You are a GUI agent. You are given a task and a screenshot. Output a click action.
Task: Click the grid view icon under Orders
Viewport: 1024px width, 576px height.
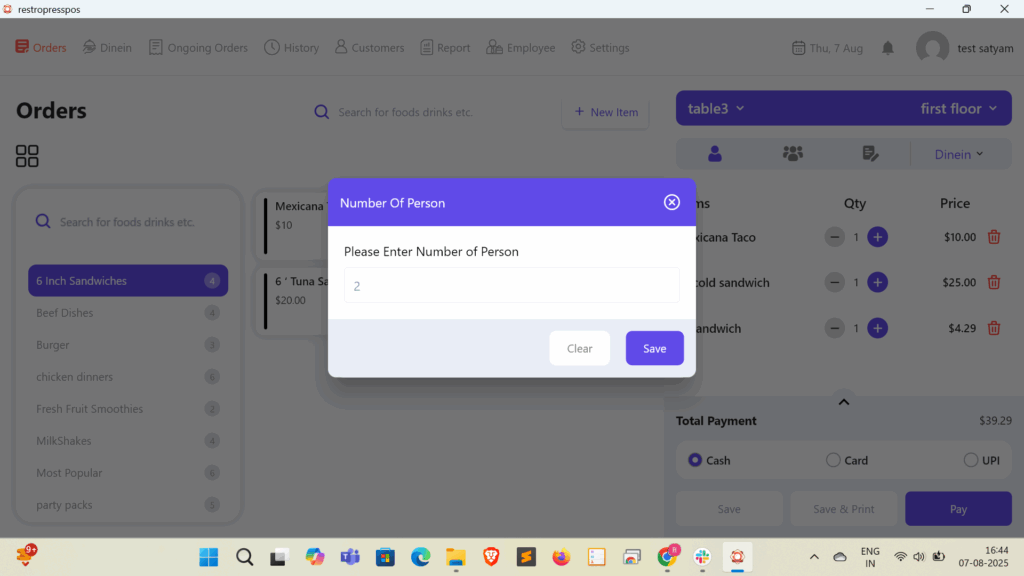[x=27, y=156]
